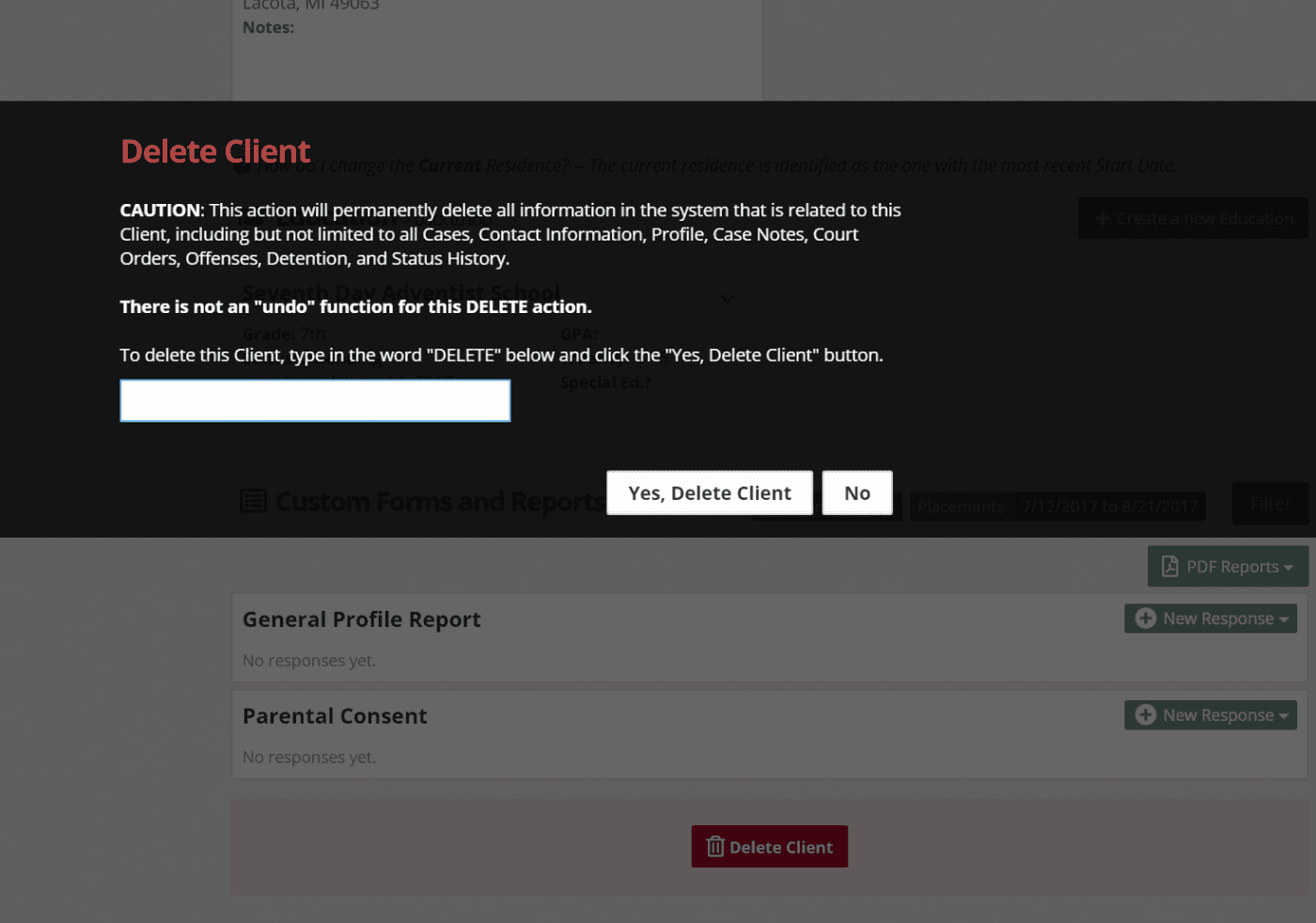Click the DELETE confirmation text field
Viewport: 1316px width, 923px height.
pos(315,400)
